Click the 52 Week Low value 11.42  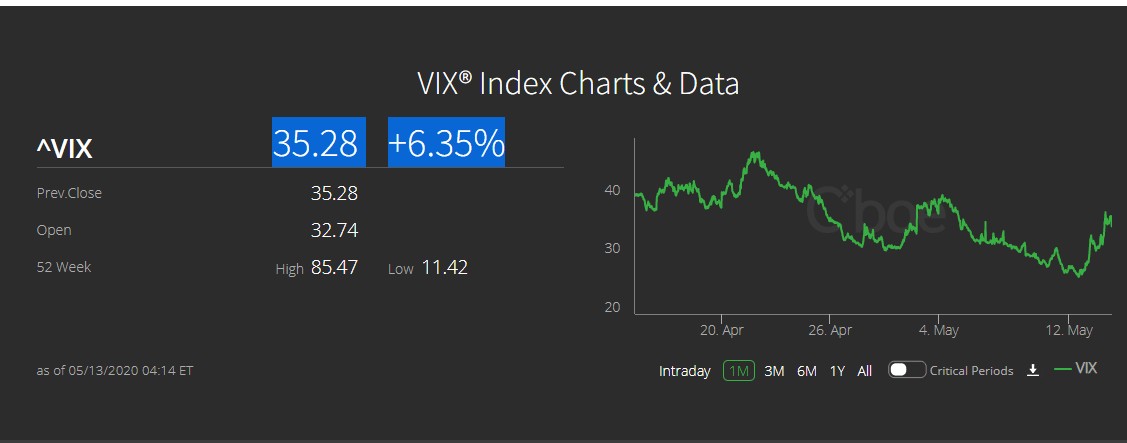click(444, 267)
